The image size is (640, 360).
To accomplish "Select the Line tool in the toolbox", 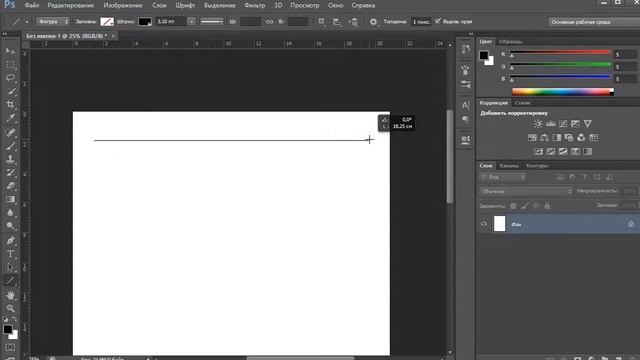I will tap(11, 280).
